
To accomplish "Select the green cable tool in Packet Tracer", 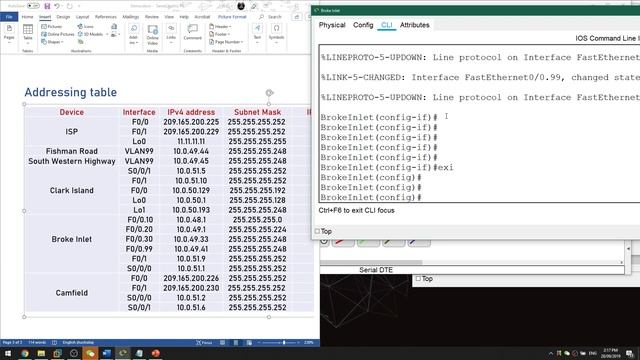I will [368, 242].
